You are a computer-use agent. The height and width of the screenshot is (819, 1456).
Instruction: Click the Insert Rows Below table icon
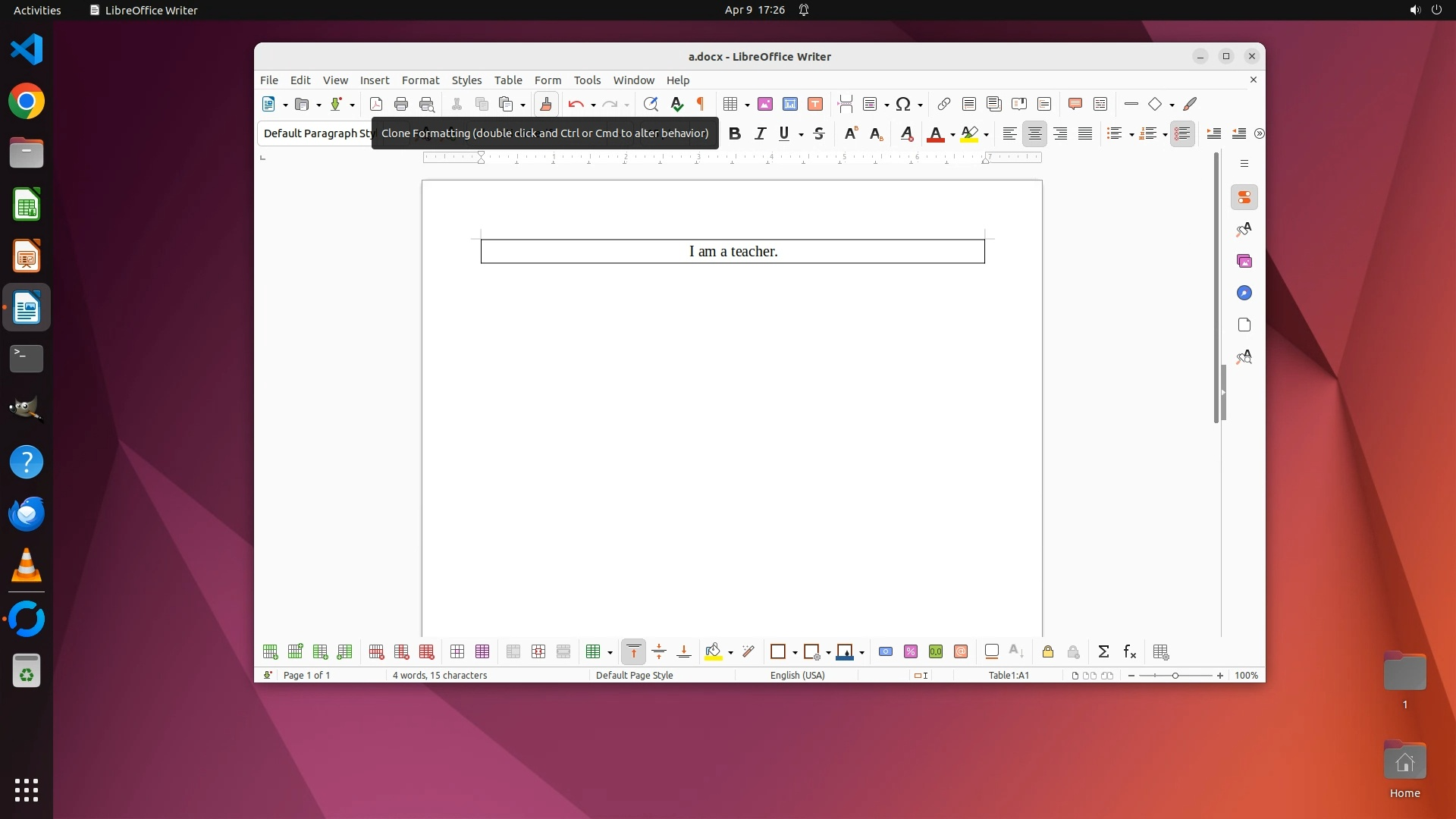295,651
